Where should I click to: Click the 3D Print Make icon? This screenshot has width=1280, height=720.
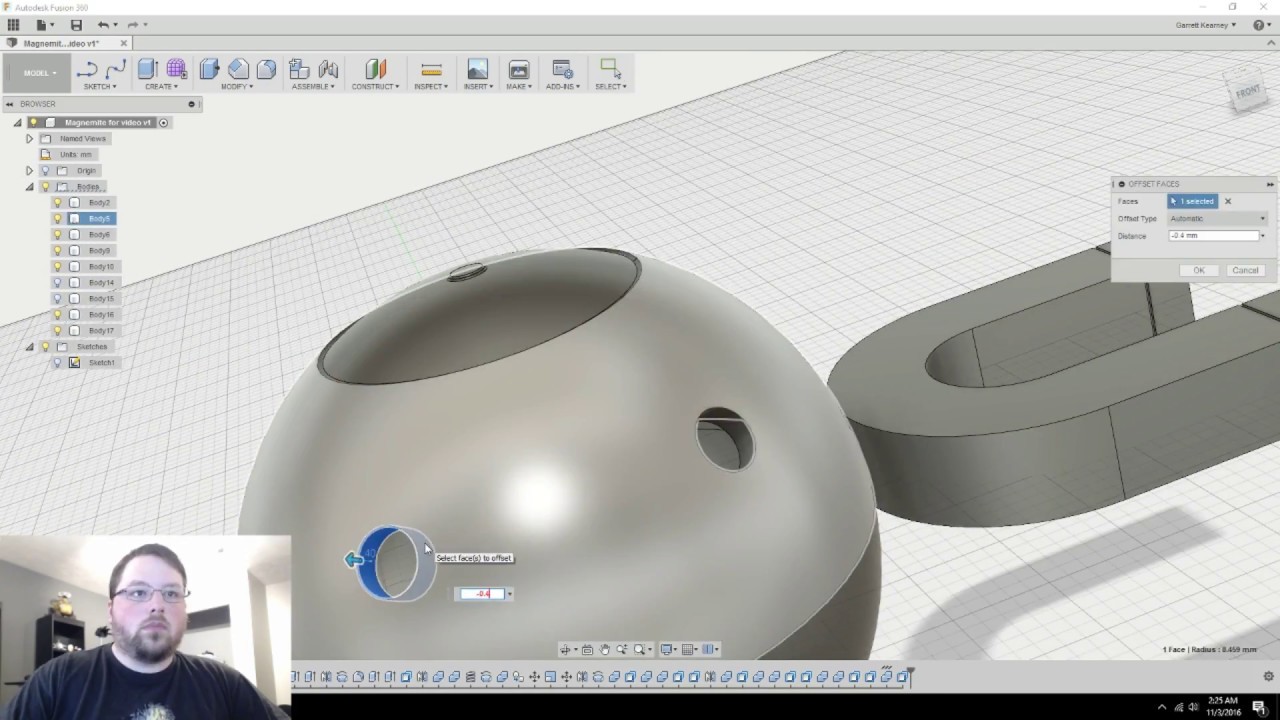[518, 69]
